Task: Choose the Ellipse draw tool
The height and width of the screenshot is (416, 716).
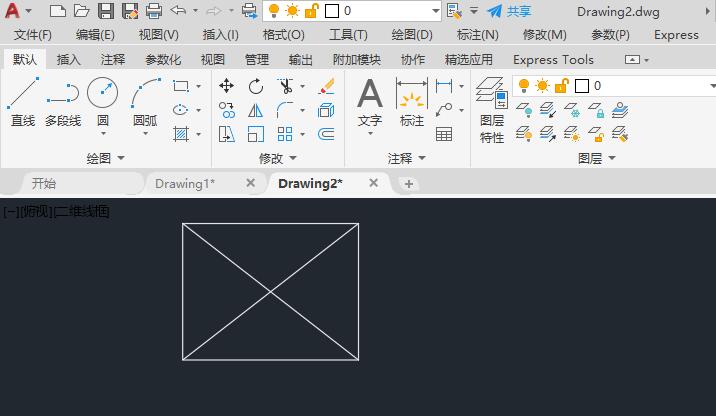Action: (181, 110)
